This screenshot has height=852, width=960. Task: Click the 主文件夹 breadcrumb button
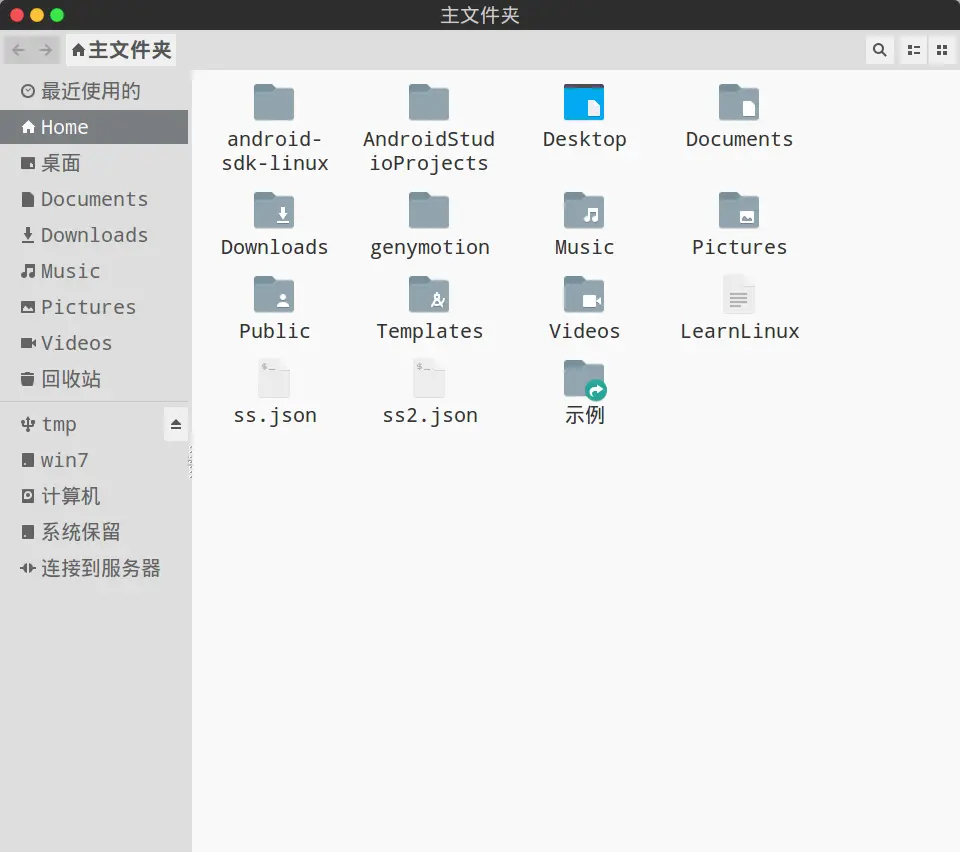click(x=120, y=49)
